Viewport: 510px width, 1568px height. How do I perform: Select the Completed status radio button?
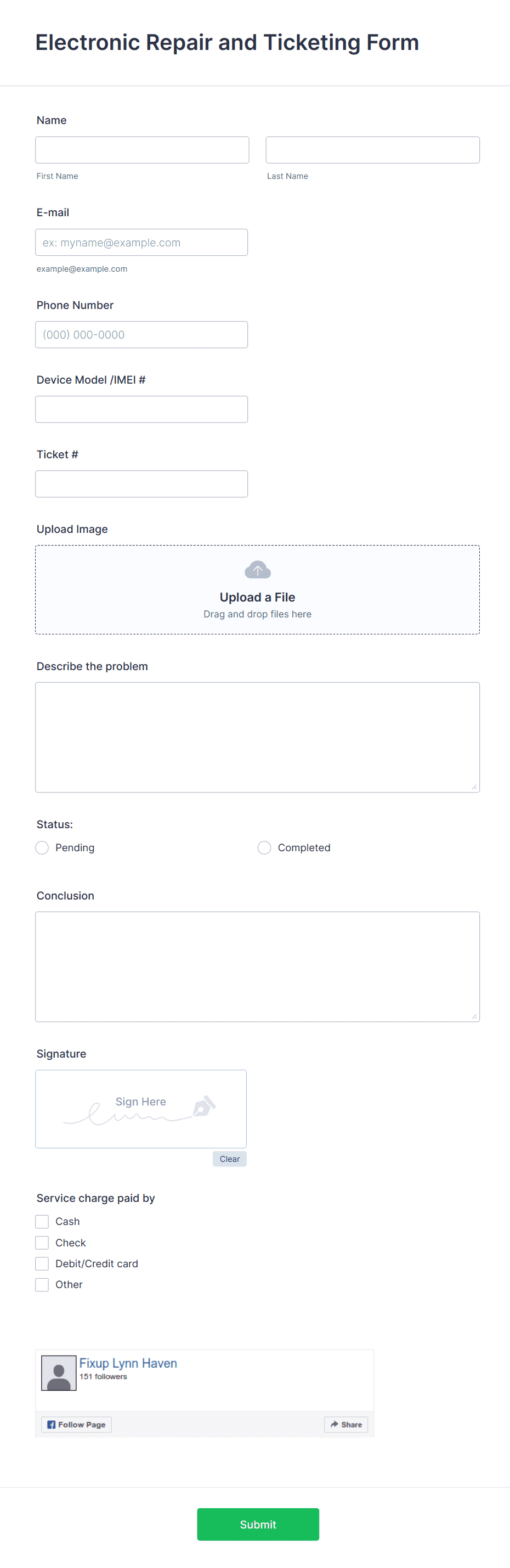pyautogui.click(x=264, y=847)
